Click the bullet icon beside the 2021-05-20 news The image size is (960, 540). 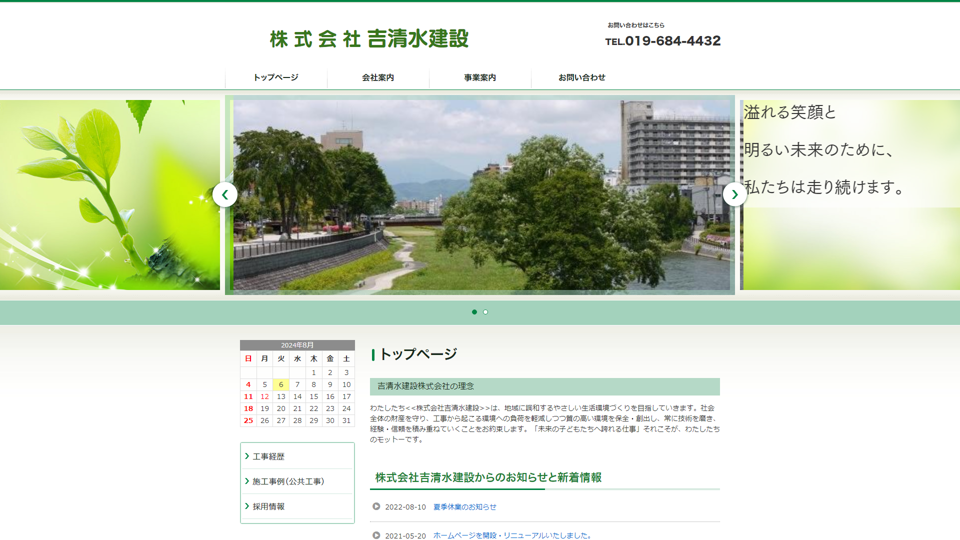377,535
